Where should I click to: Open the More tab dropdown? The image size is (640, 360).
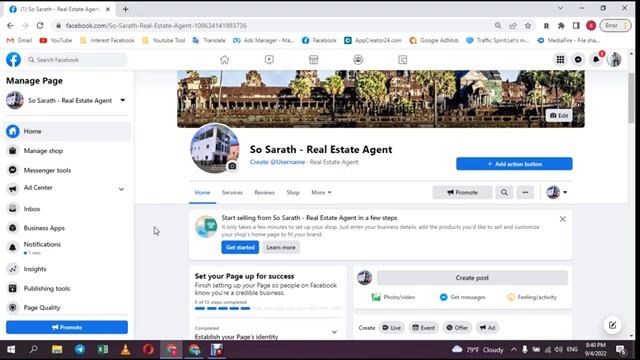(x=321, y=192)
